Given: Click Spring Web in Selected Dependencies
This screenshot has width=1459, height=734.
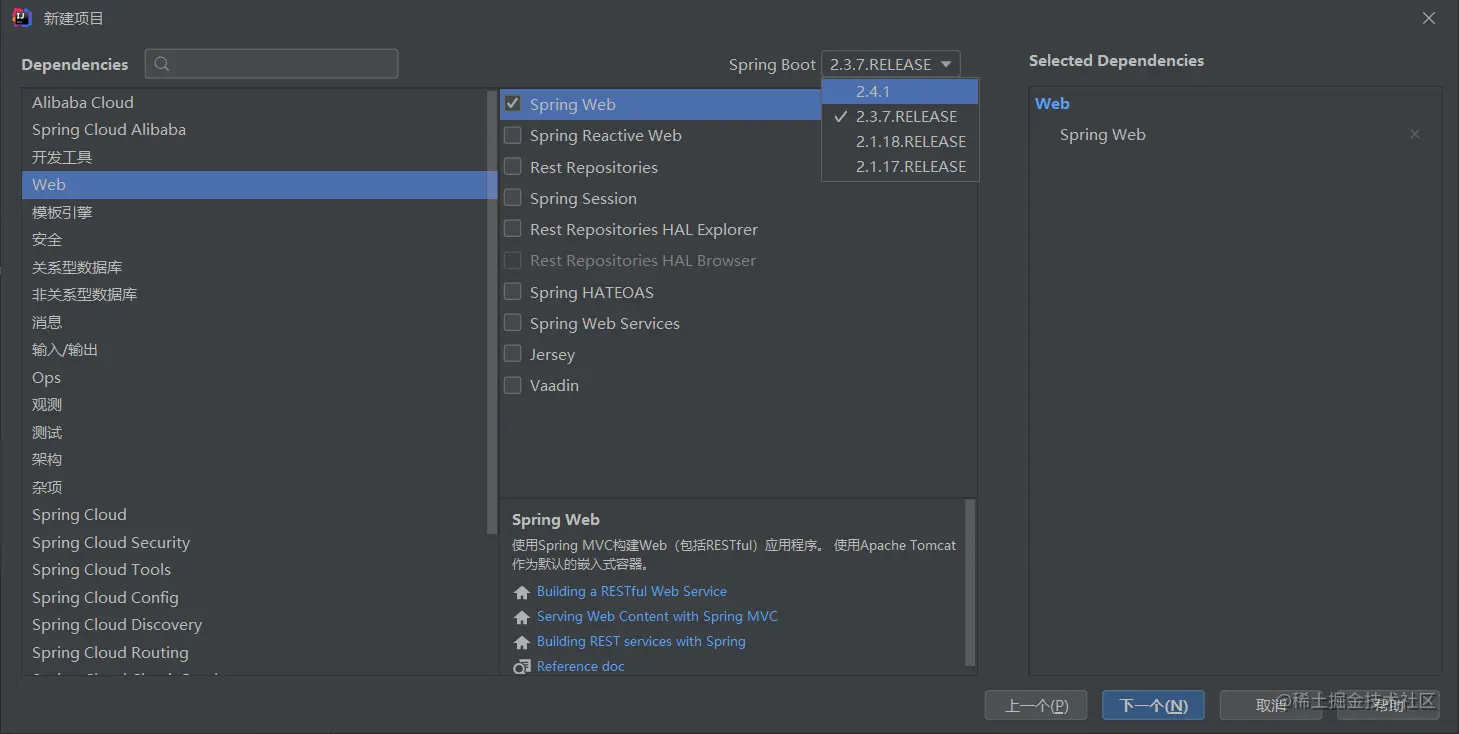Looking at the screenshot, I should [x=1102, y=134].
